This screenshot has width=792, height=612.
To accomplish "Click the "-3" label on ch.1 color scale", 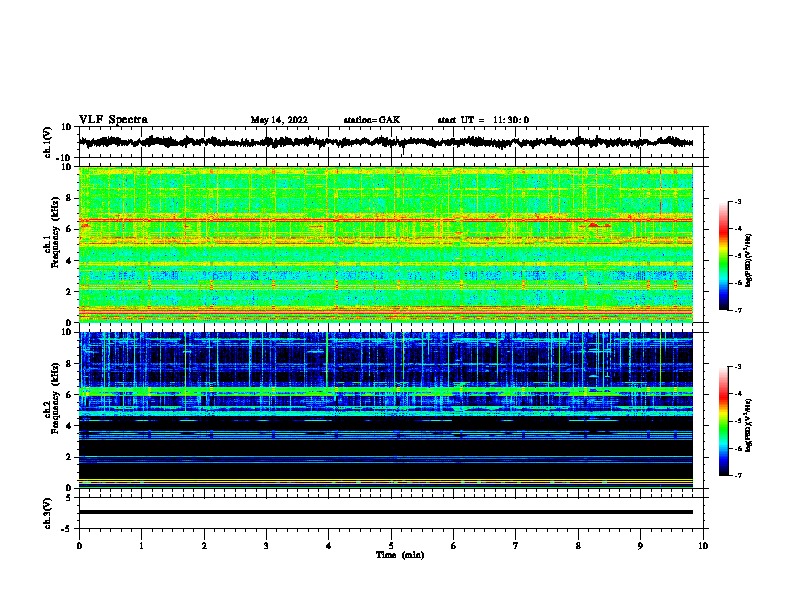I will coord(737,202).
